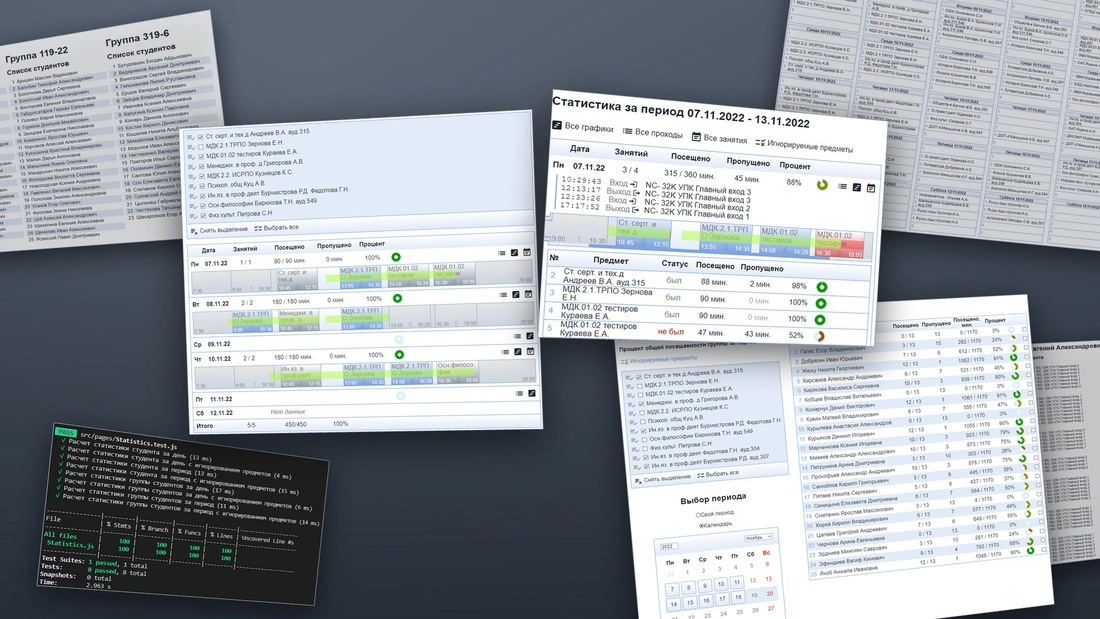
Task: Select day 15 in the November calendar
Action: click(x=690, y=602)
